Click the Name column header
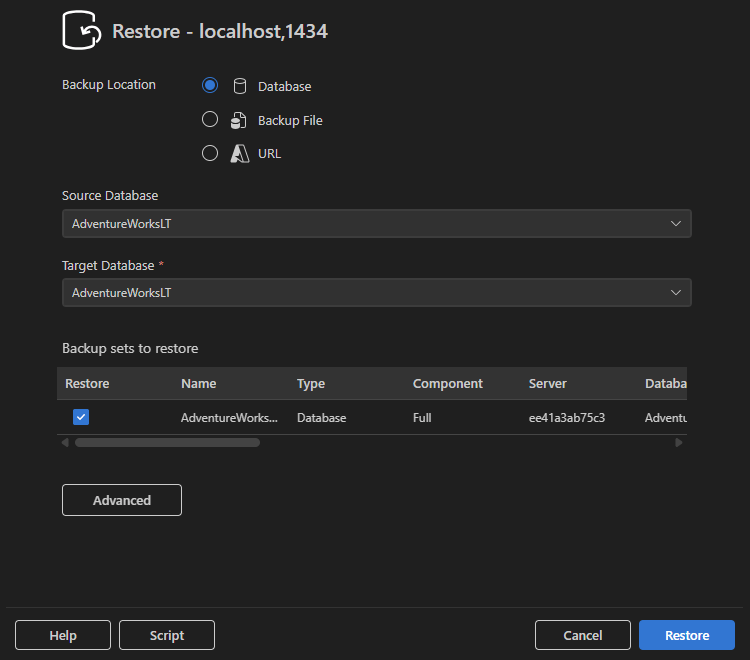The image size is (750, 660). pos(198,384)
